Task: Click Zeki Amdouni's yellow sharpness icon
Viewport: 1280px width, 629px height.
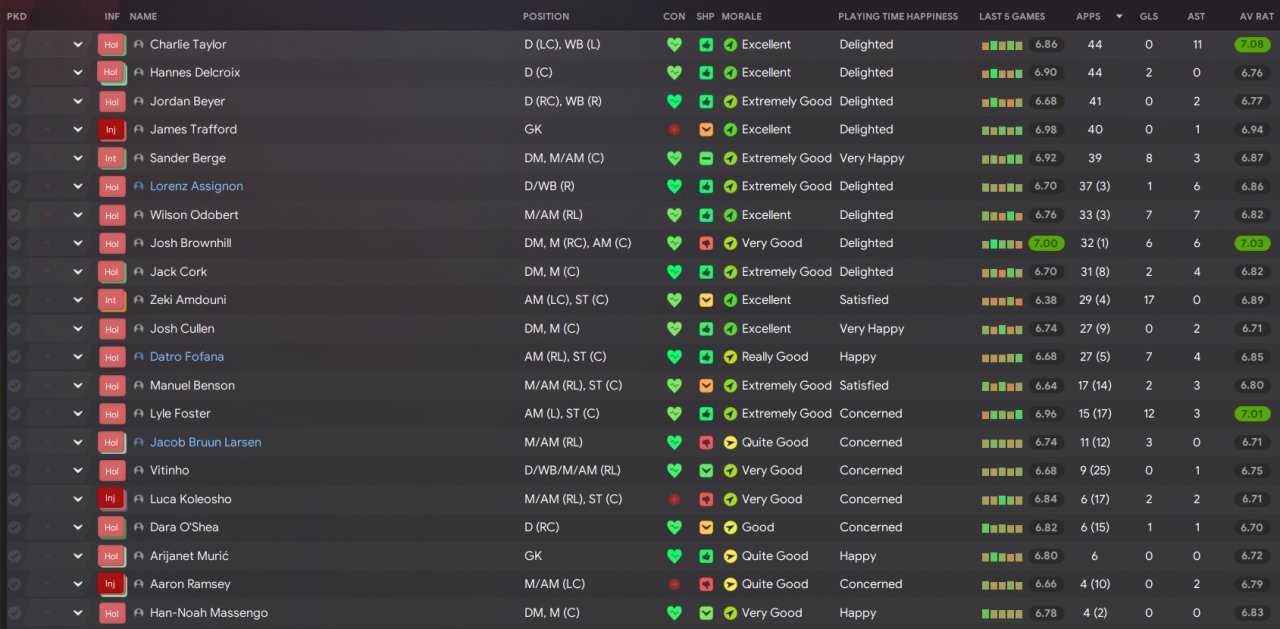Action: click(706, 300)
